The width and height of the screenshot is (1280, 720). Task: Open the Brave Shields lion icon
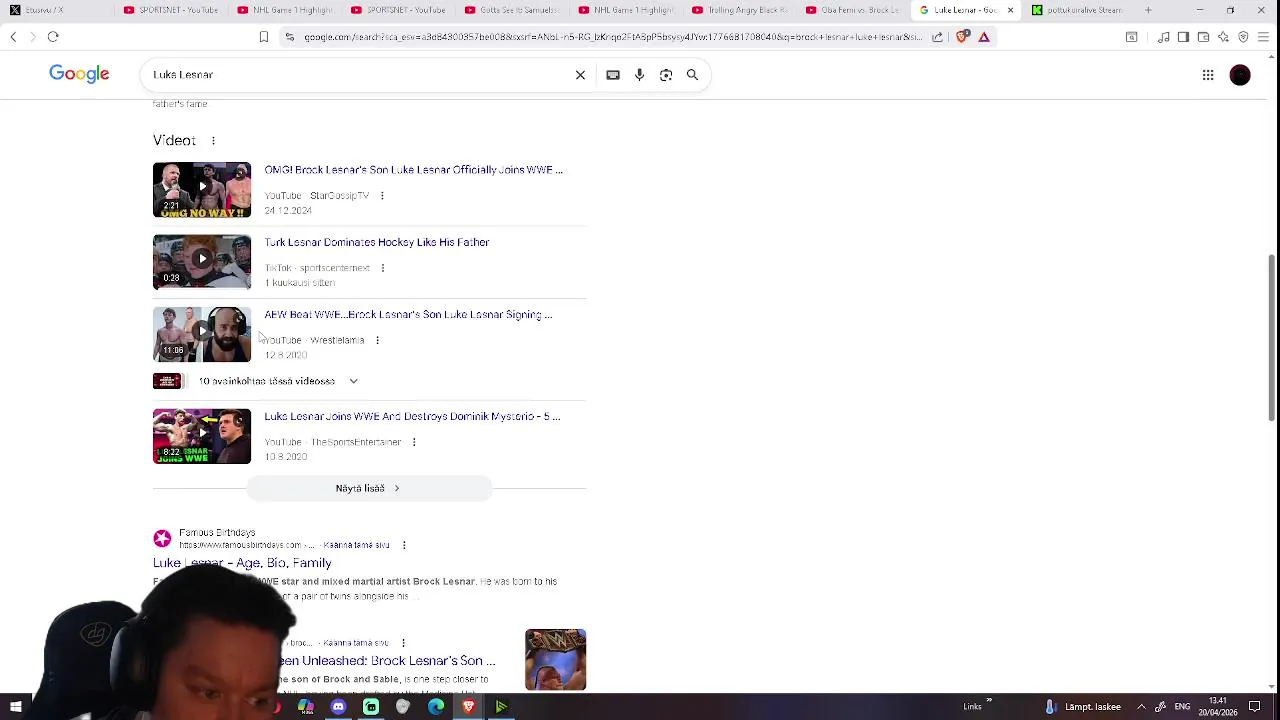pos(962,37)
